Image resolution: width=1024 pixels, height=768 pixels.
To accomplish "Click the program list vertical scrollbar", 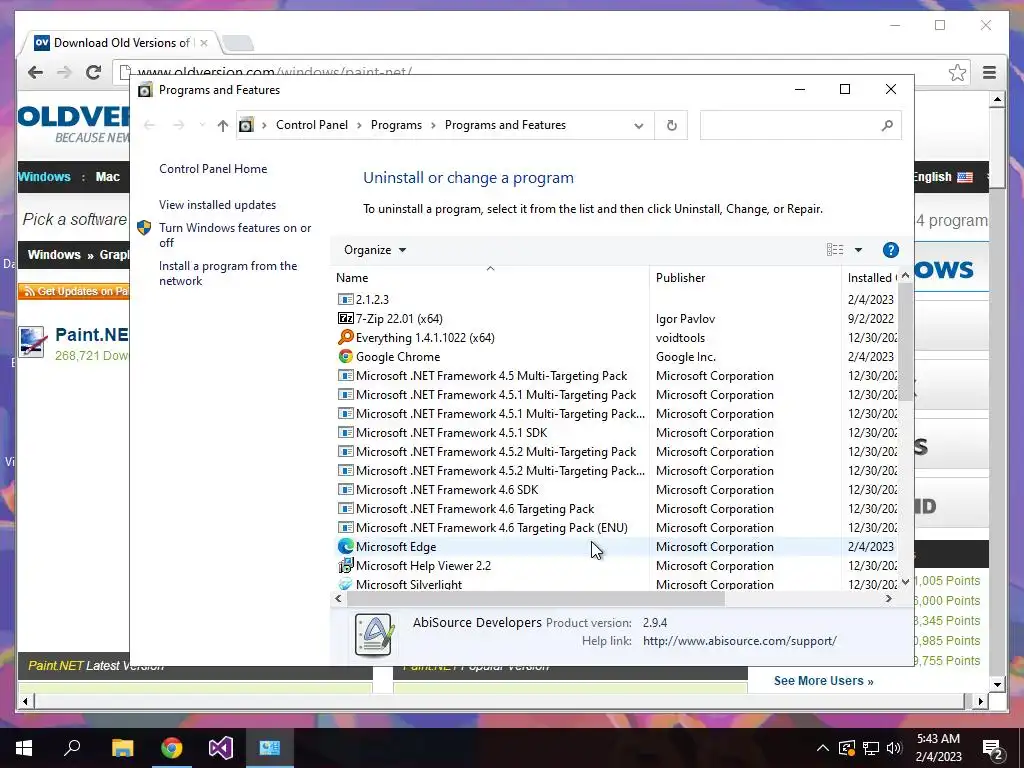I will [905, 341].
